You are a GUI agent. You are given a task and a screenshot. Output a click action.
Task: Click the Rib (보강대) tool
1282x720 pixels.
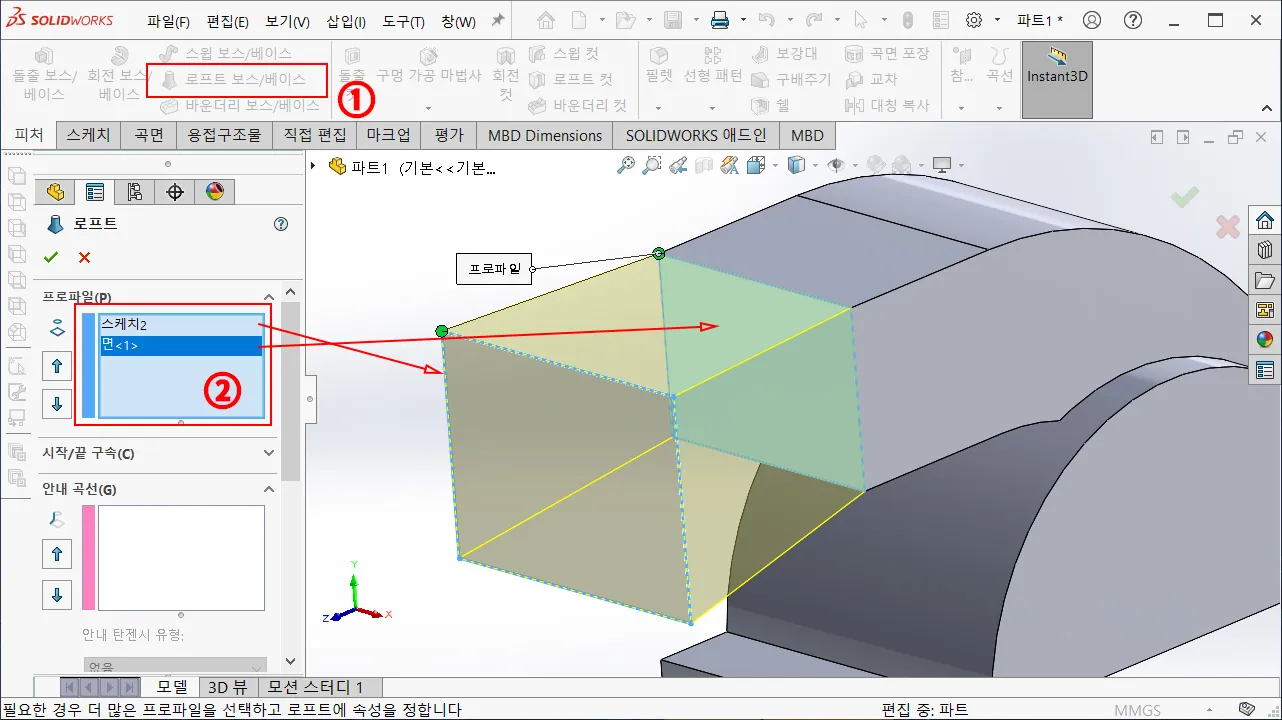click(784, 54)
